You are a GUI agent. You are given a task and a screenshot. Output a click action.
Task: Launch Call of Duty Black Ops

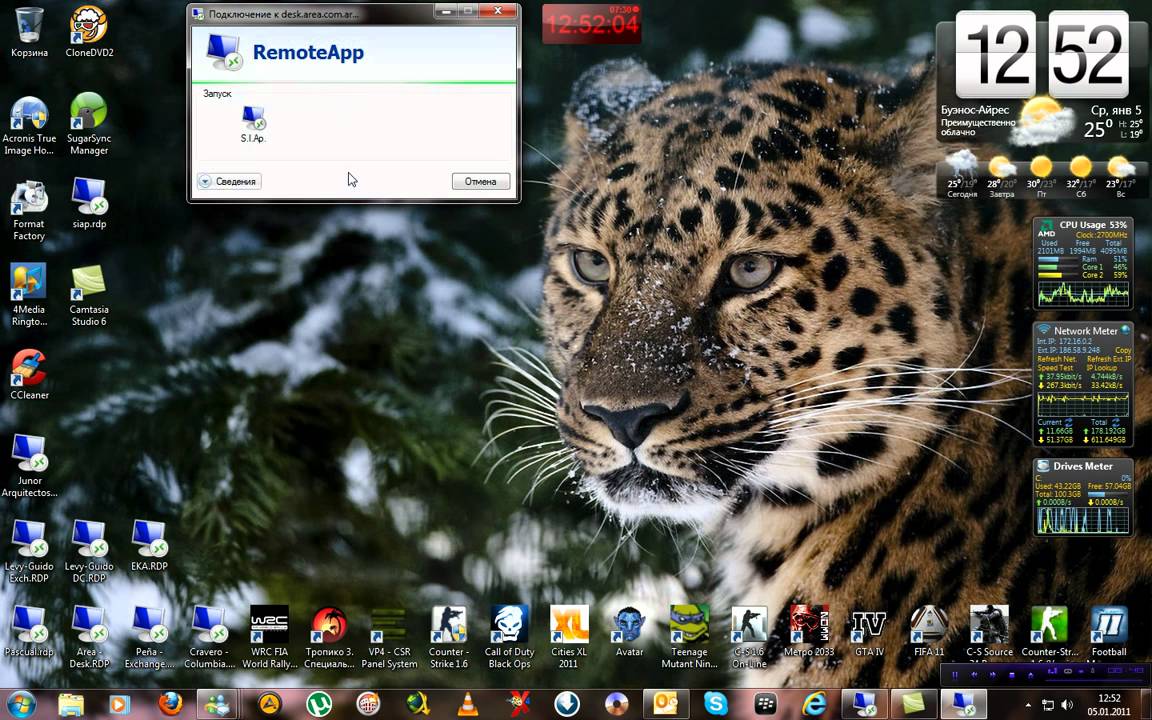point(509,636)
